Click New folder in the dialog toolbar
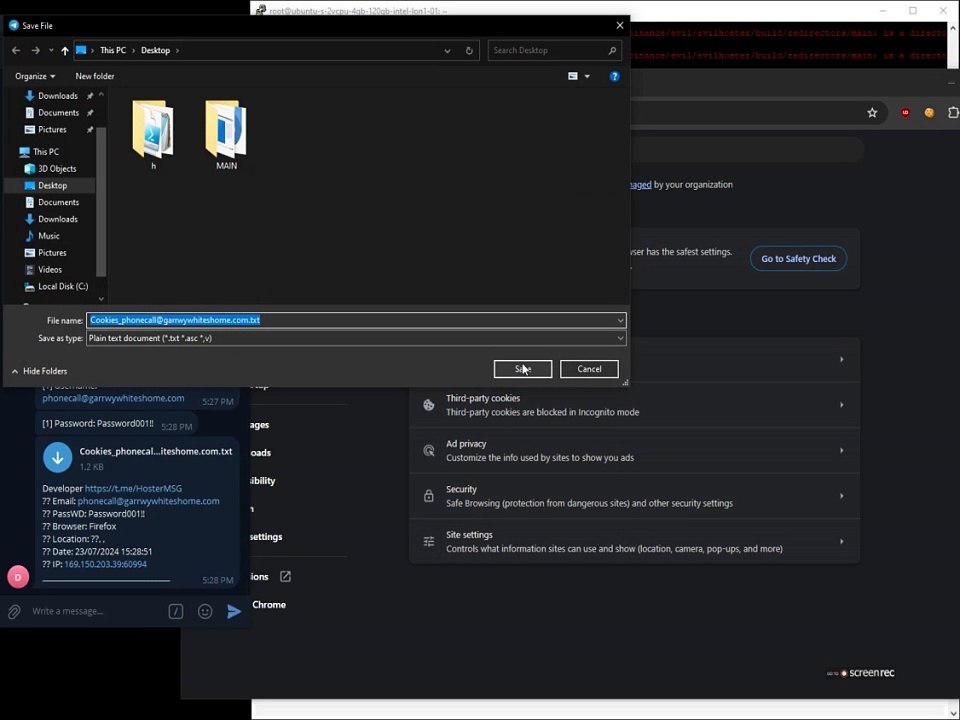The height and width of the screenshot is (720, 960). click(x=95, y=76)
